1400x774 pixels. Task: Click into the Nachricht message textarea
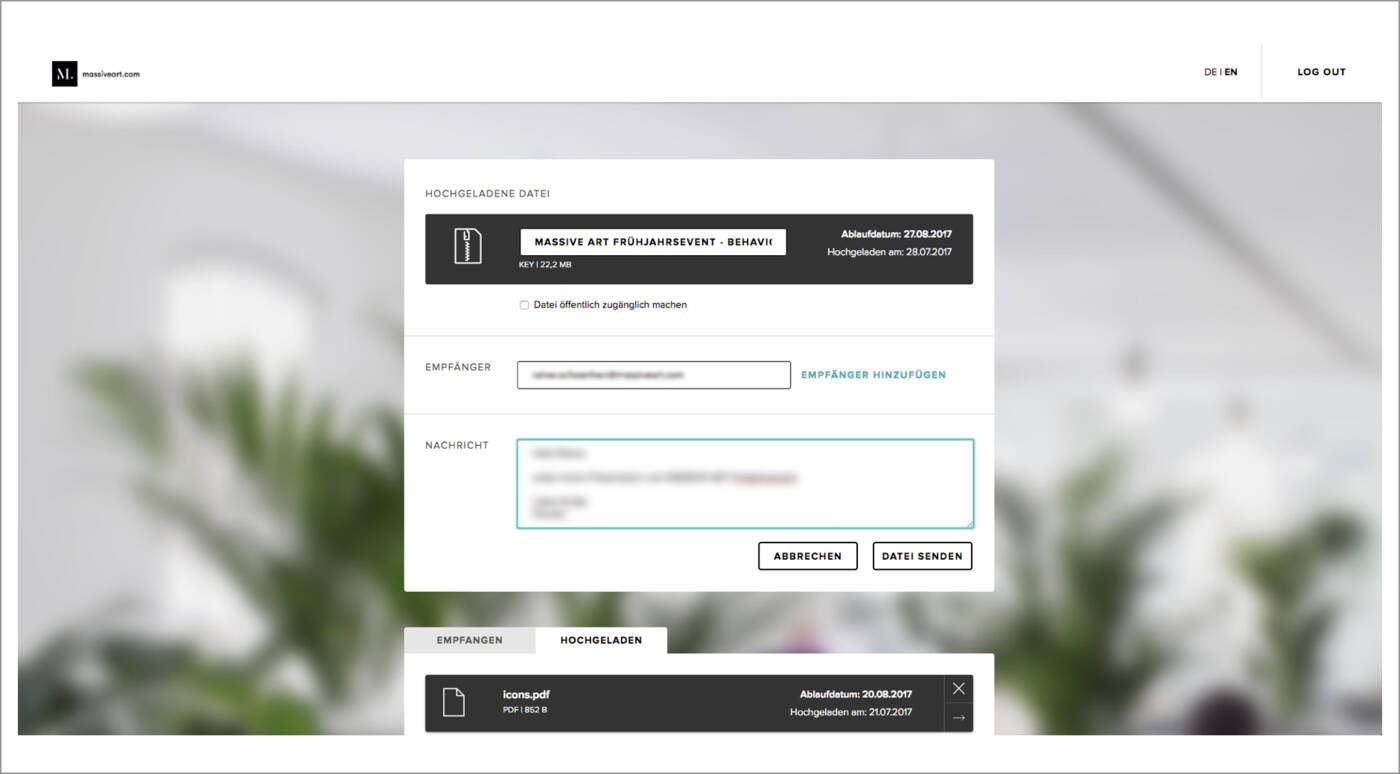tap(744, 483)
